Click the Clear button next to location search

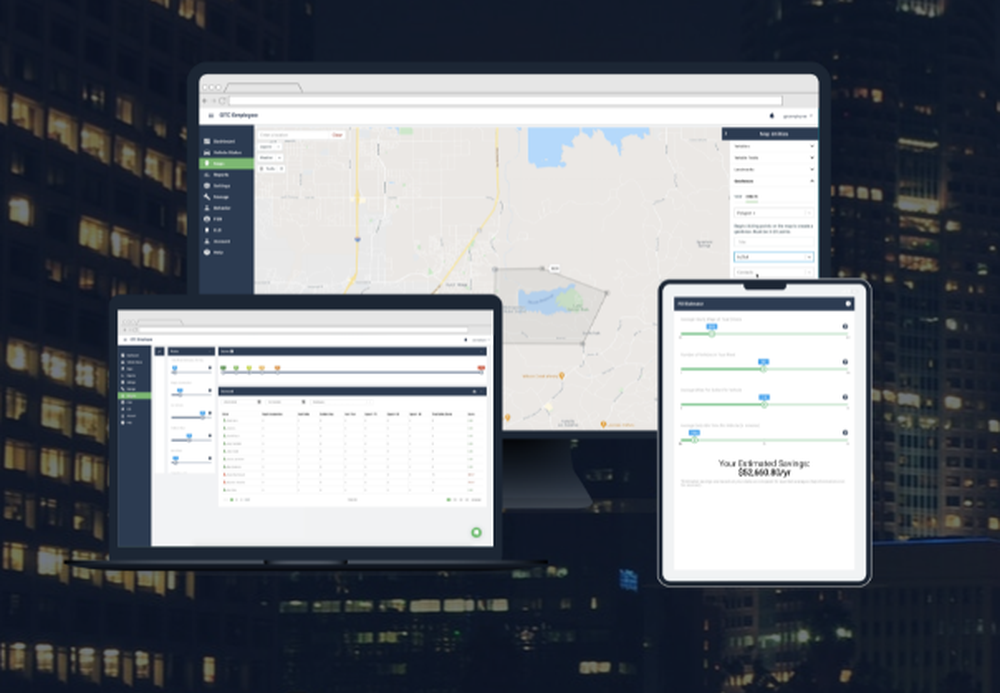coord(337,135)
